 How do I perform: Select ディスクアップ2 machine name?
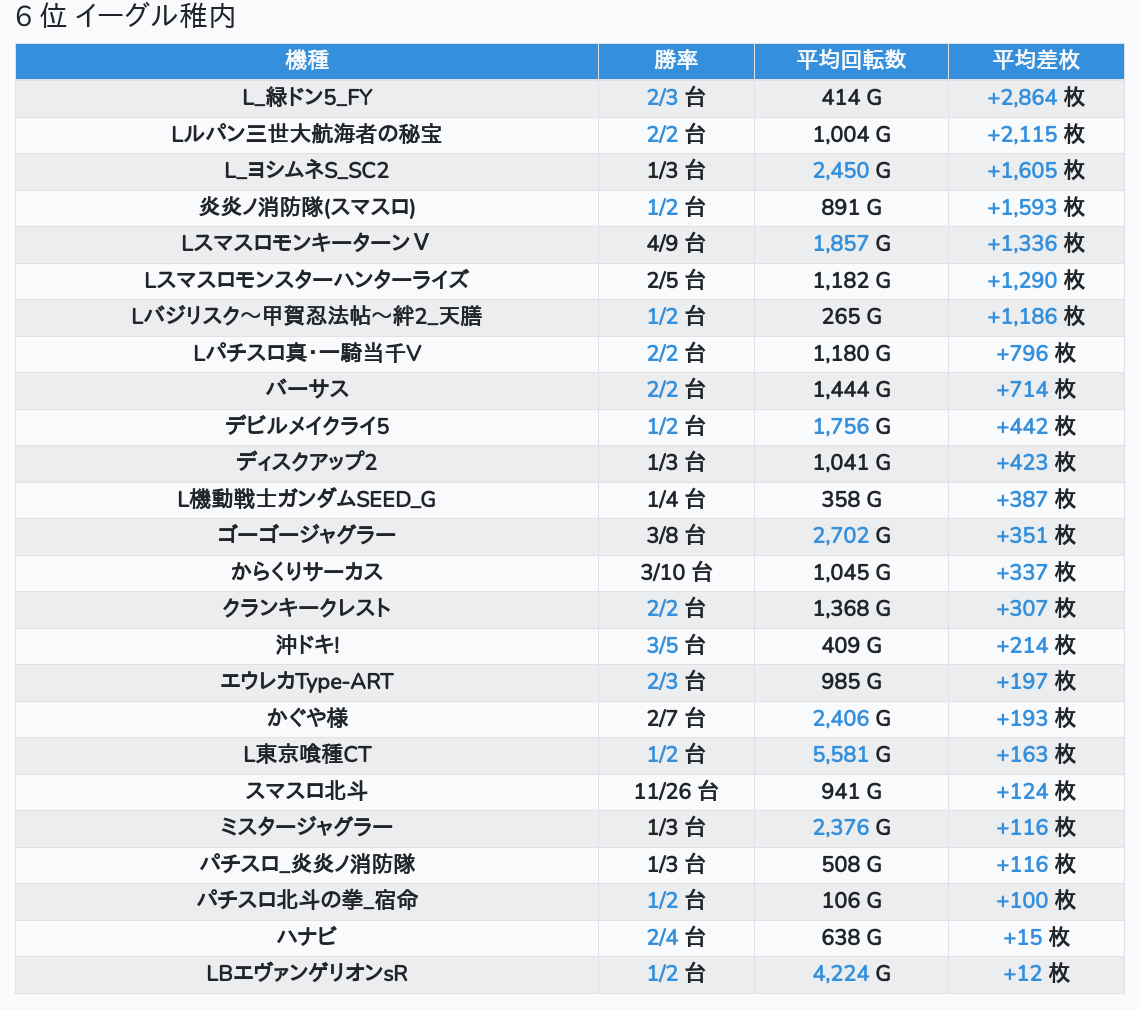[307, 462]
